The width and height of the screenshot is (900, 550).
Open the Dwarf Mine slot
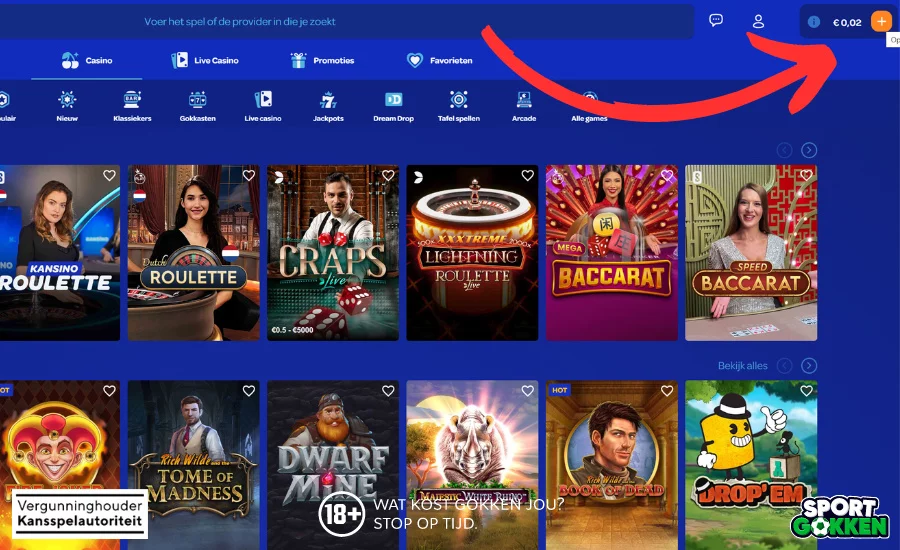pos(333,465)
